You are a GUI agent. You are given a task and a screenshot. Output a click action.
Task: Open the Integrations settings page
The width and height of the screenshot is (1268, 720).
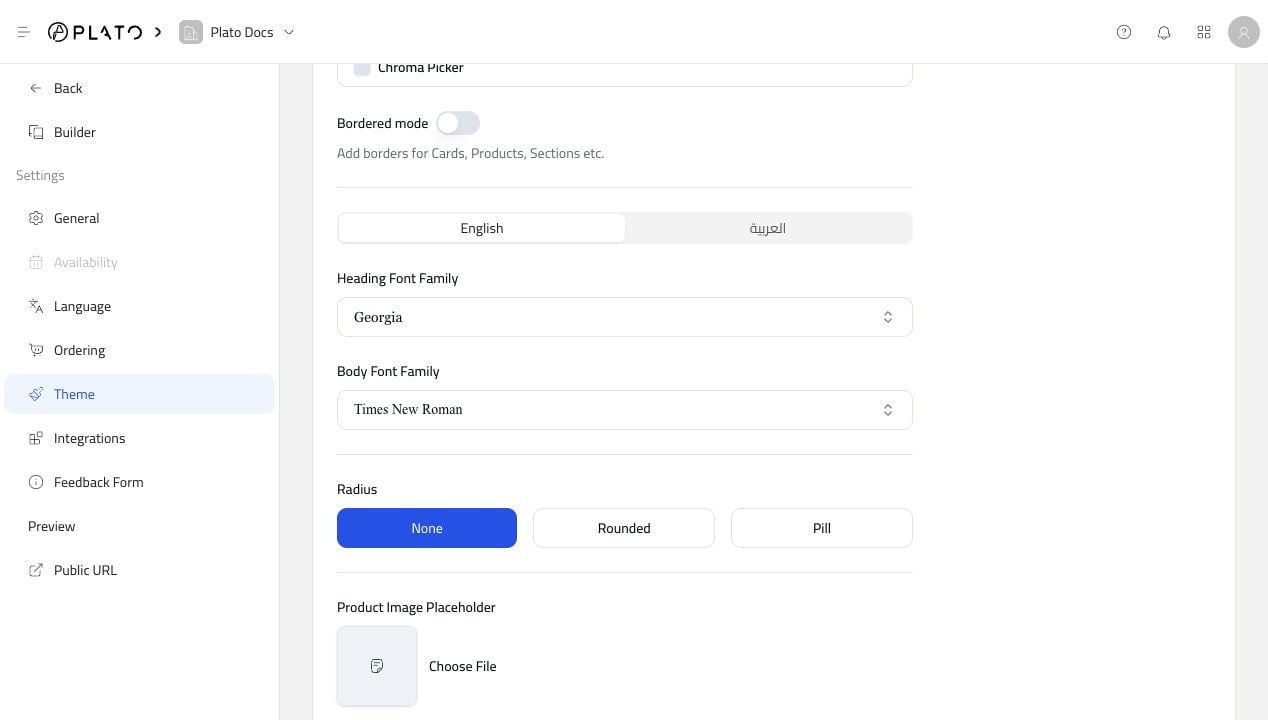(139, 438)
